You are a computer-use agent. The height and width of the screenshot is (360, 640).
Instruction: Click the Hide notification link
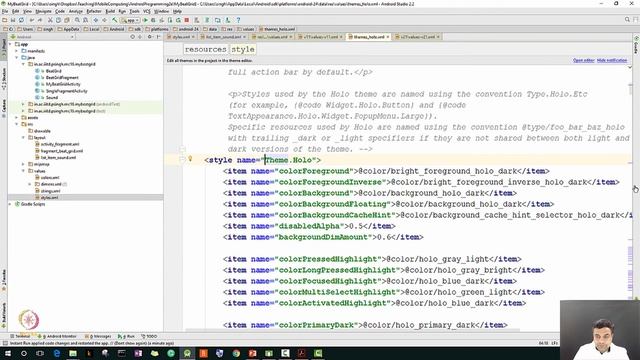(x=612, y=60)
